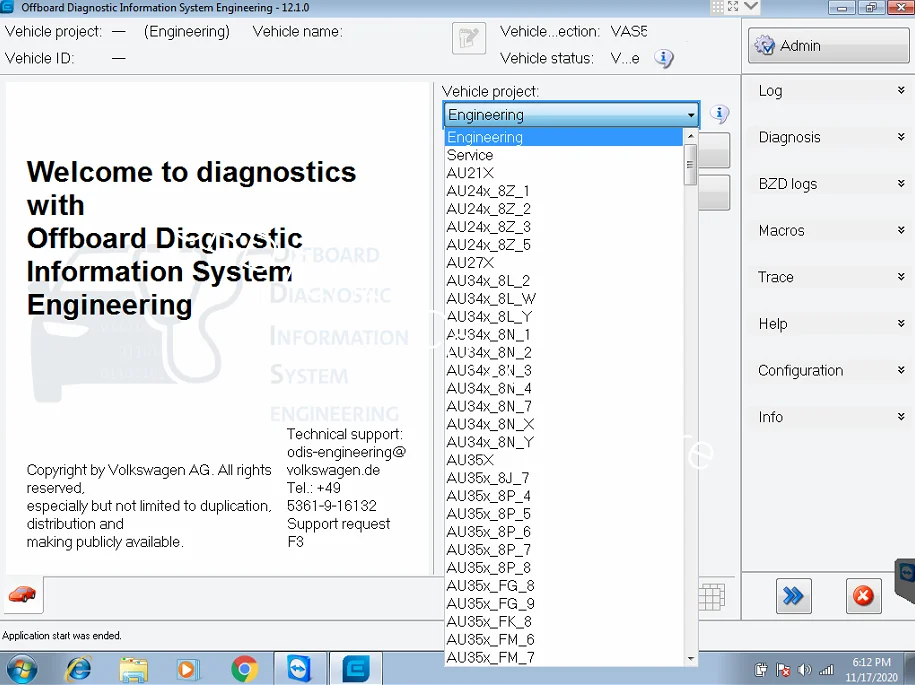Click info icon beside Vehicle project dropdown

click(x=719, y=114)
